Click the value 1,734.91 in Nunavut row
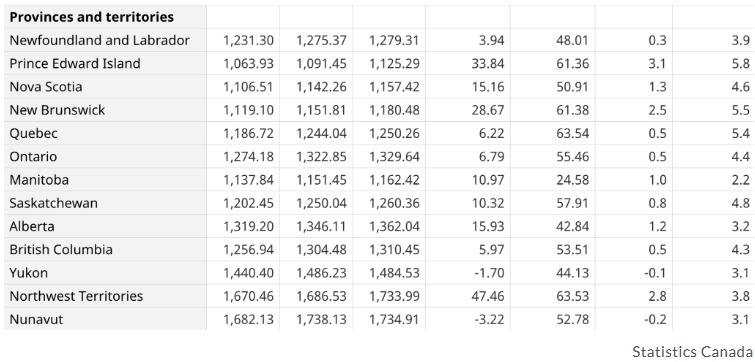This screenshot has height=362, width=755. (394, 319)
